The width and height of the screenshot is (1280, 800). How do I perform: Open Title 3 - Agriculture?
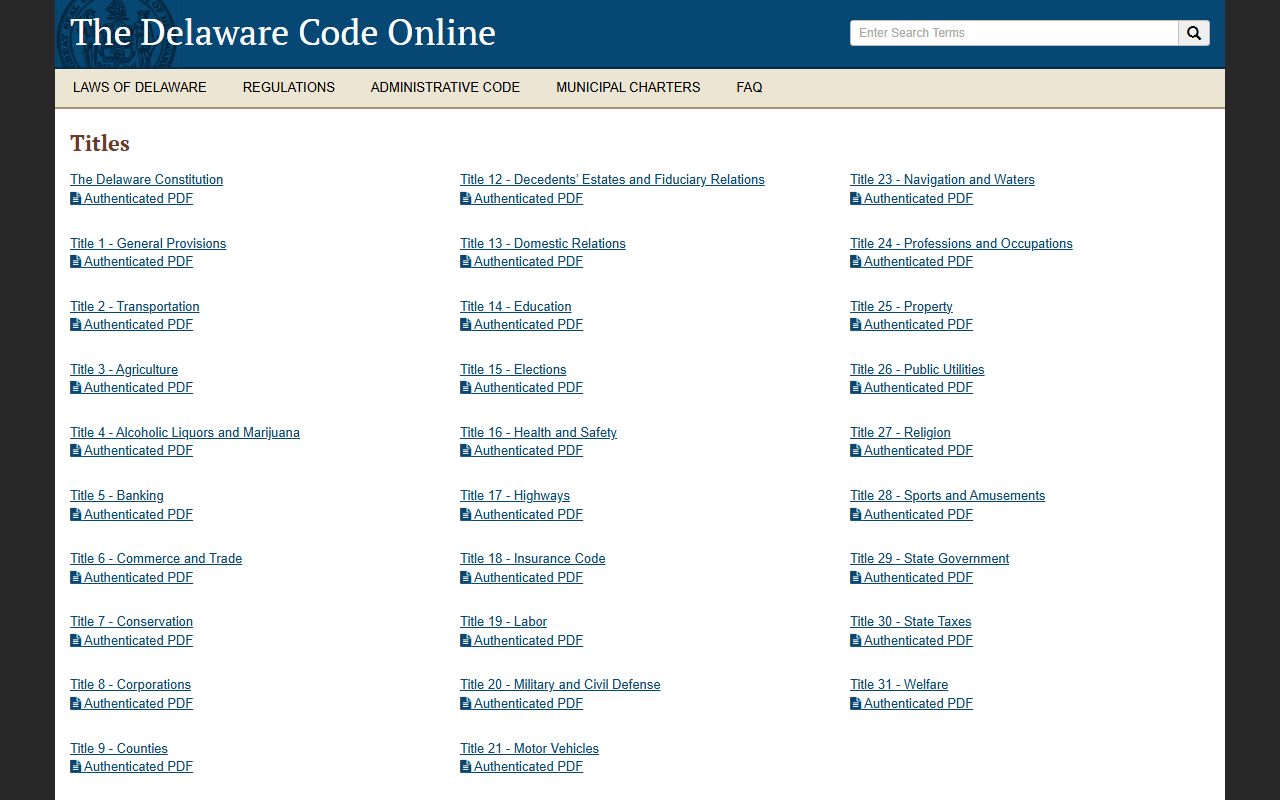click(124, 369)
